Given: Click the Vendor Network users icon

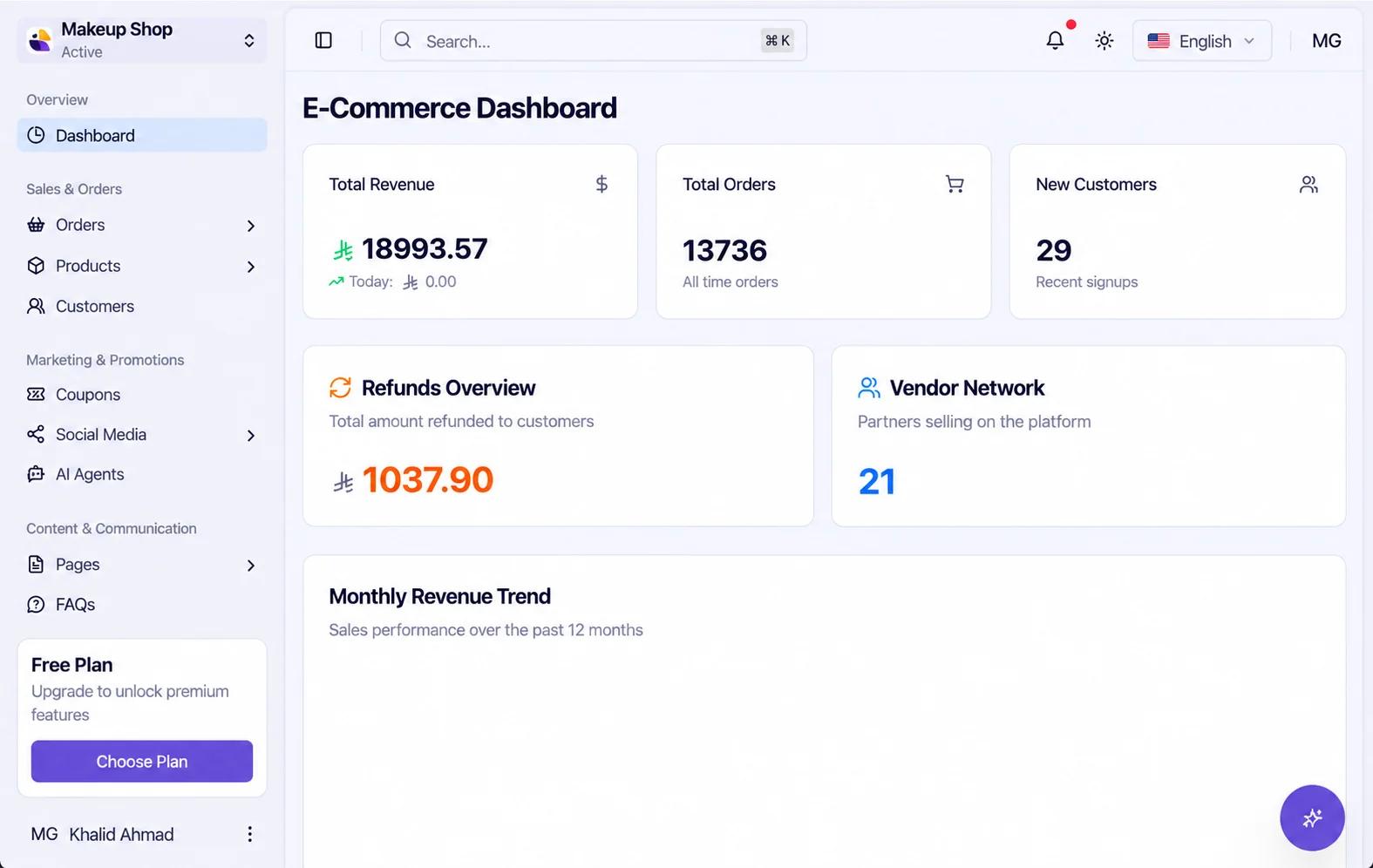Looking at the screenshot, I should click(x=869, y=387).
